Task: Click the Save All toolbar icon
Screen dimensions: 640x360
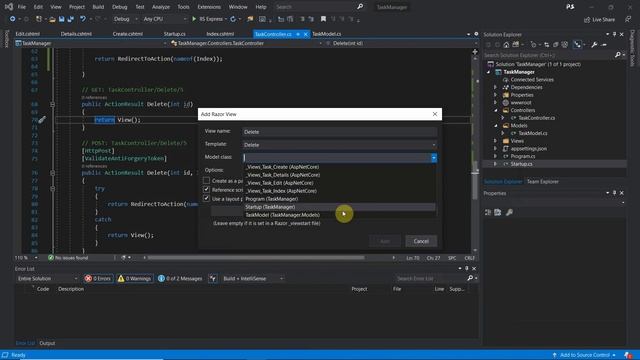Action: [70, 19]
